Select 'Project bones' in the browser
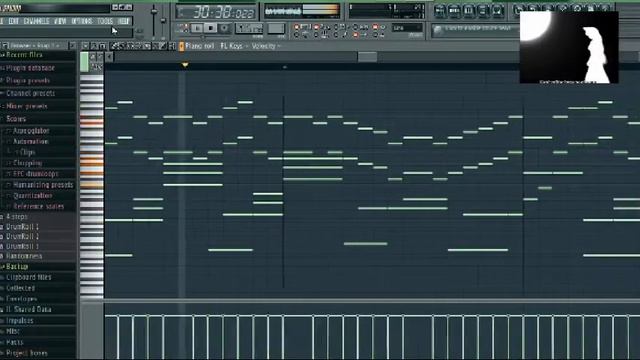640x360 pixels. (x=27, y=353)
